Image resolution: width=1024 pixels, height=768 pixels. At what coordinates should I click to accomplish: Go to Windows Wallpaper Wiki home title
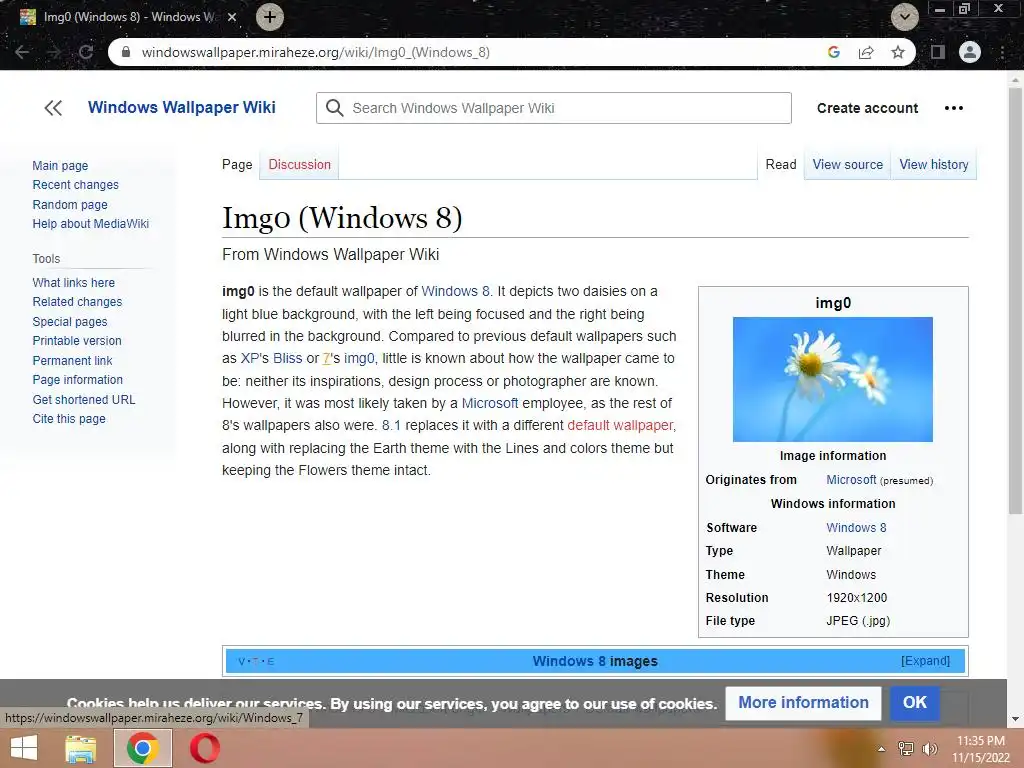(x=182, y=107)
